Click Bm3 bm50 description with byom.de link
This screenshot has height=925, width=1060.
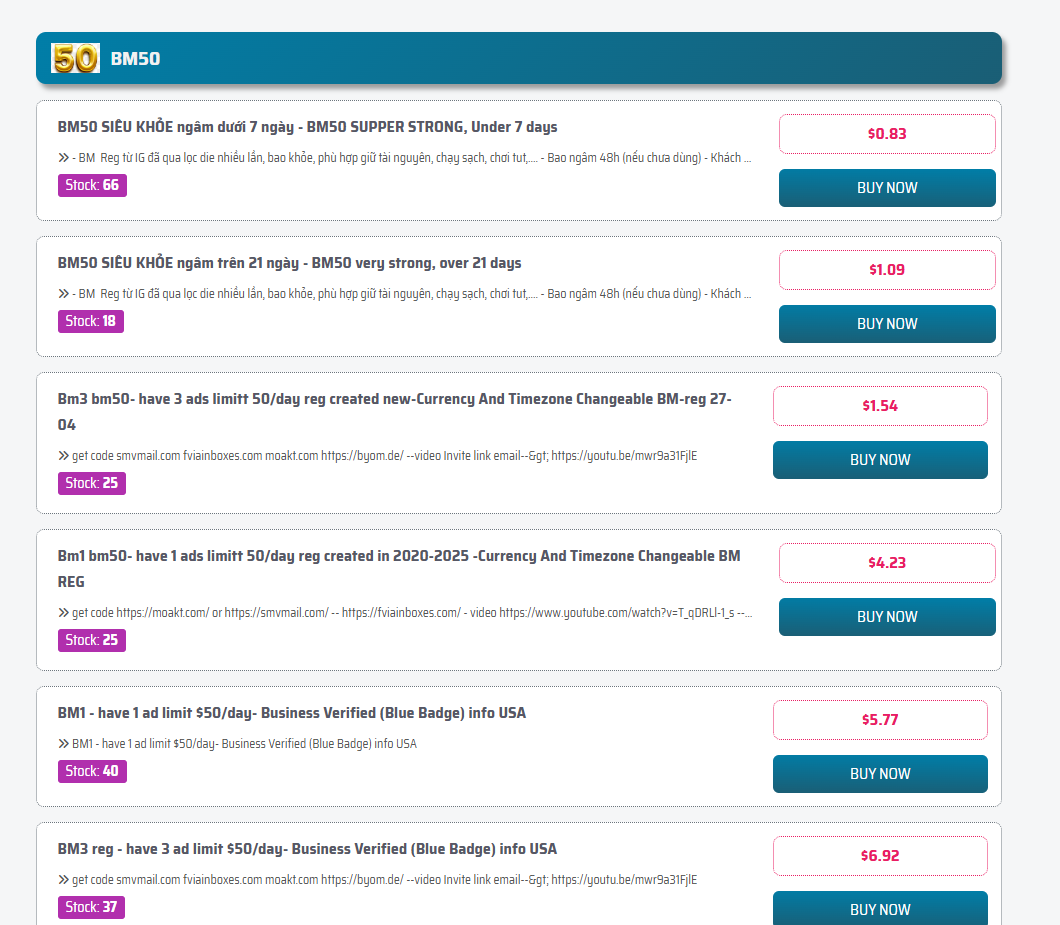coord(377,456)
